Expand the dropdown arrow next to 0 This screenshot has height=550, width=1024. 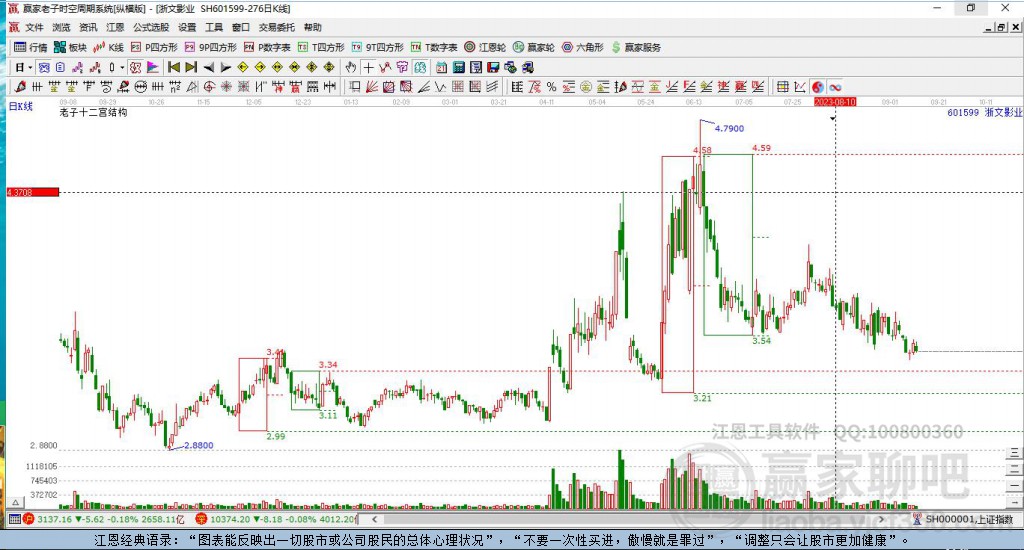pyautogui.click(x=121, y=67)
